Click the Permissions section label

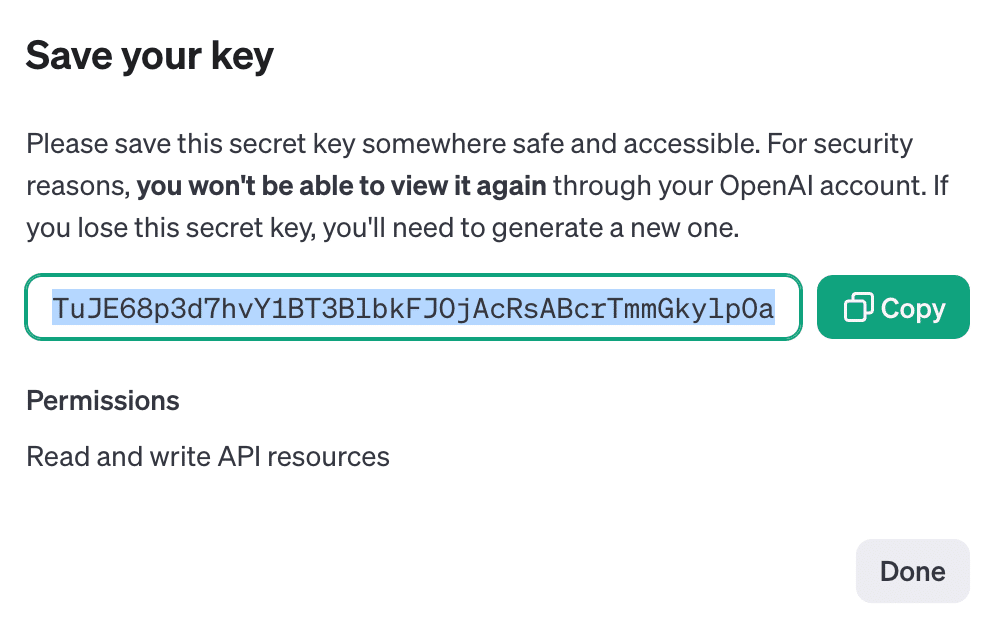[103, 401]
